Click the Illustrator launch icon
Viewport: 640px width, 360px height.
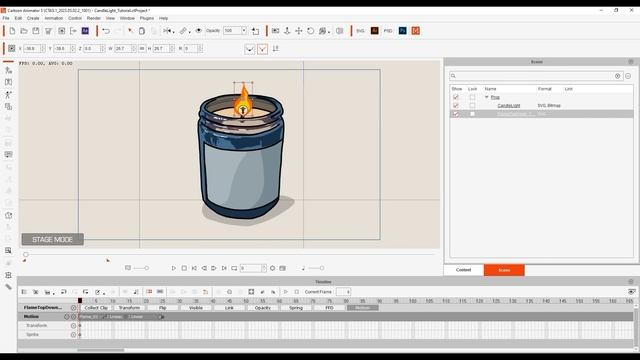coord(374,31)
